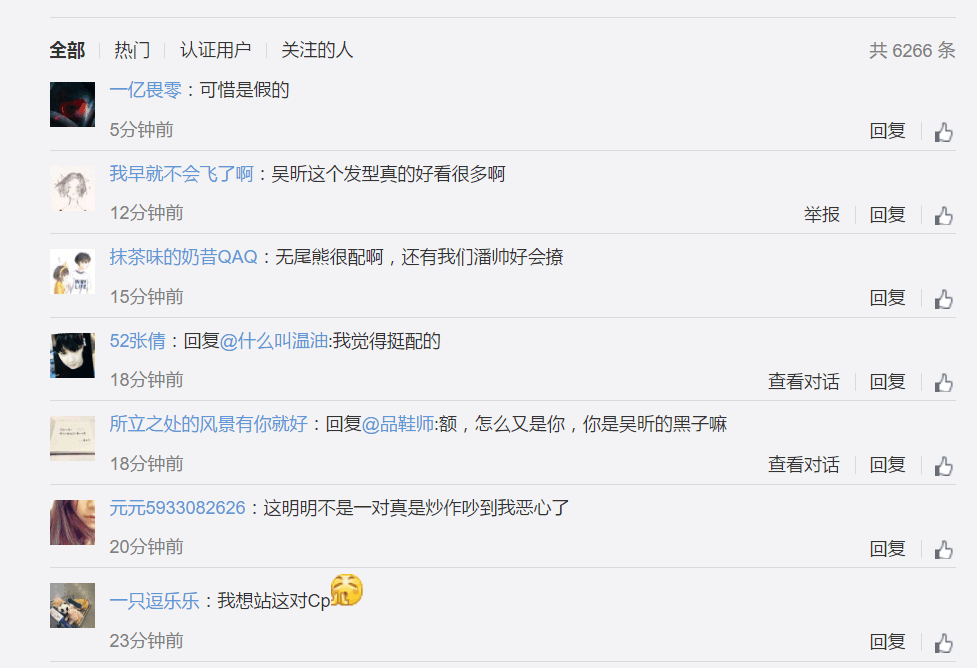This screenshot has width=977, height=668.
Task: Report comment with 举报 link
Action: (x=822, y=215)
